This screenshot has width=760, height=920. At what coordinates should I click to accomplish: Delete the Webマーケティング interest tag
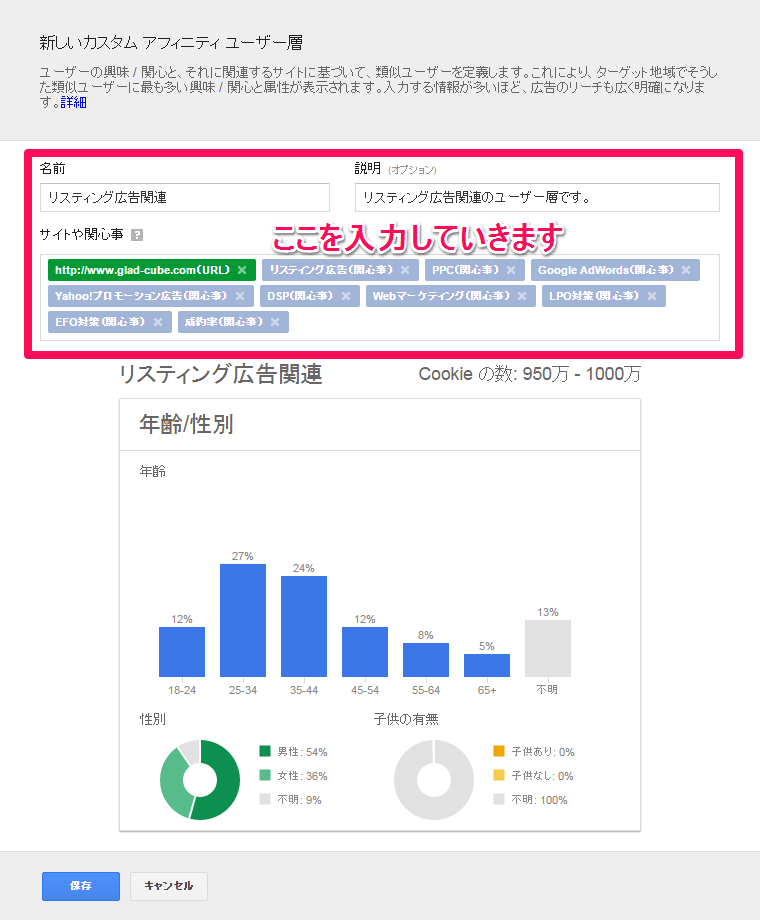click(x=522, y=296)
